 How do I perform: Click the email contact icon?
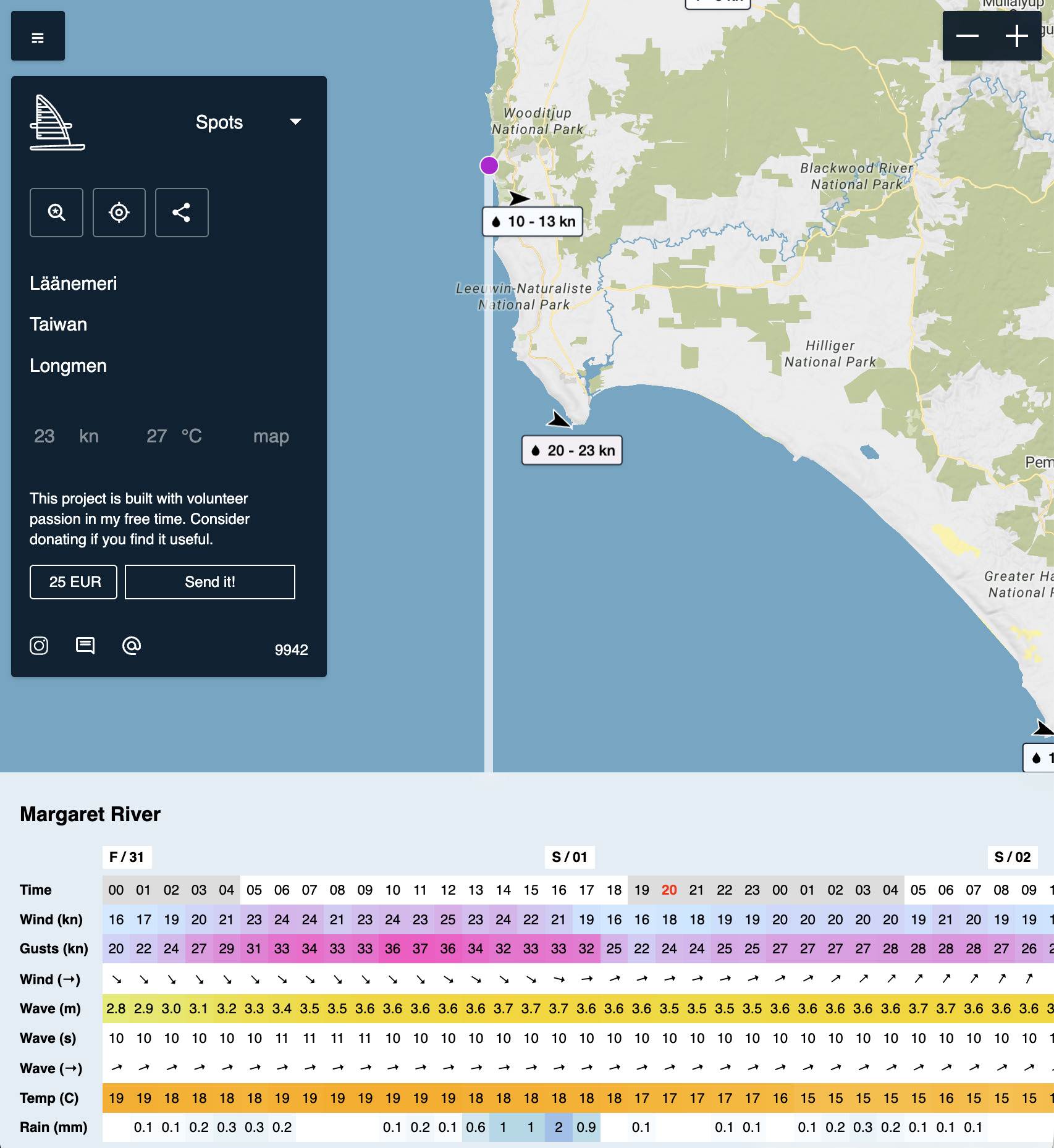click(x=131, y=646)
